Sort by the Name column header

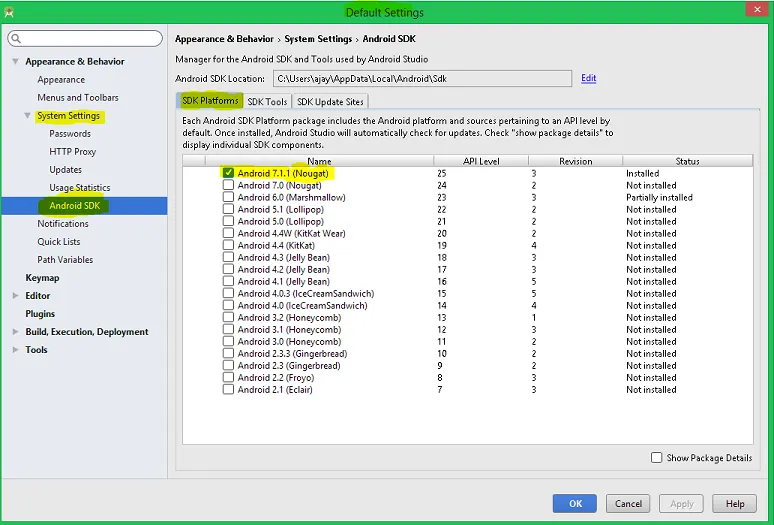[x=319, y=161]
